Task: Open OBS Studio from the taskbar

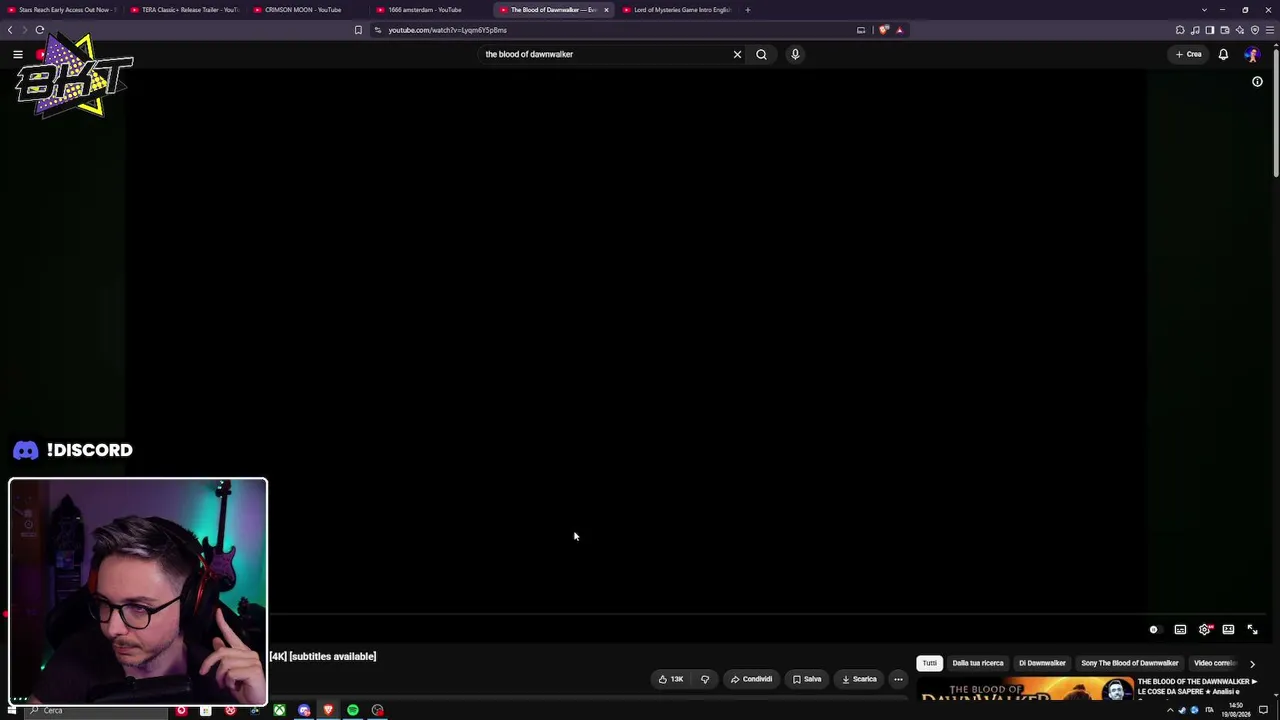Action: (x=377, y=710)
